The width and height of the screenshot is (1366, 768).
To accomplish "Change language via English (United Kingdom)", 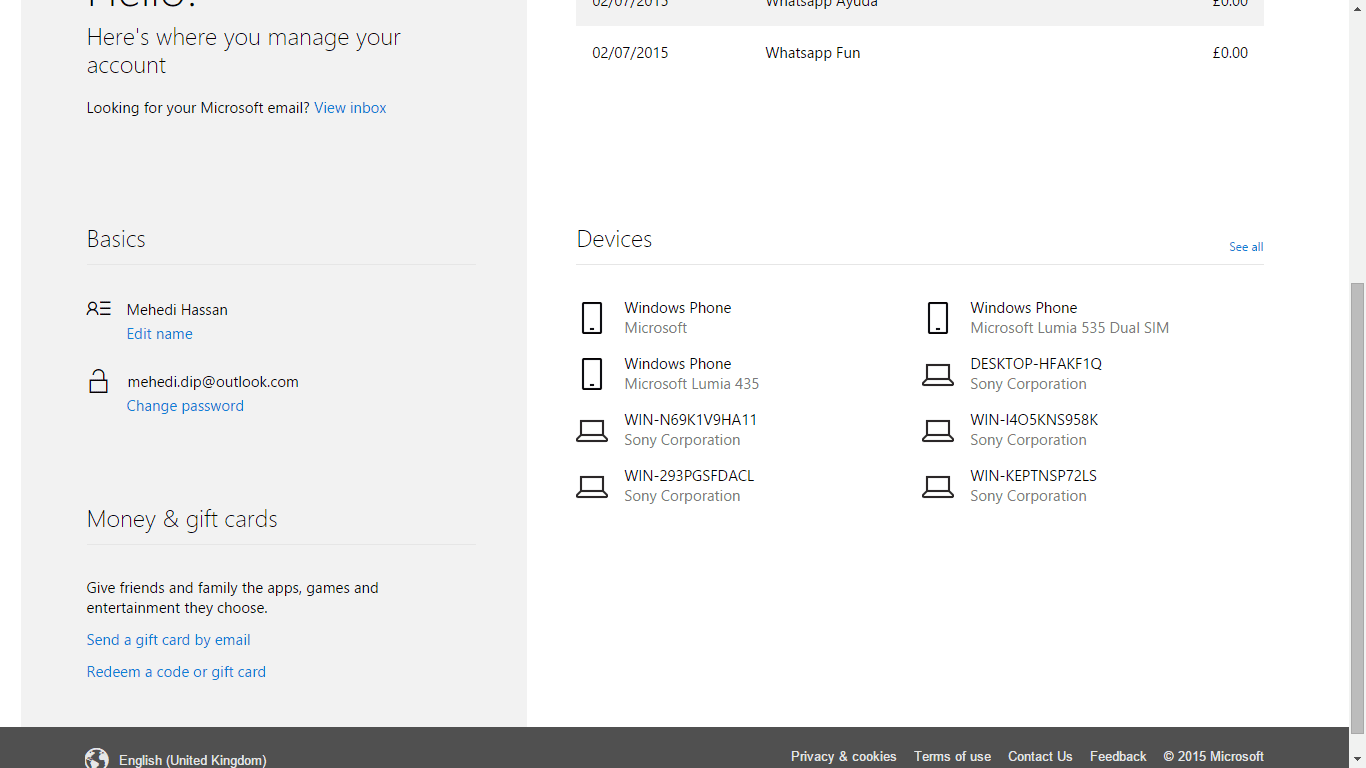I will 192,760.
